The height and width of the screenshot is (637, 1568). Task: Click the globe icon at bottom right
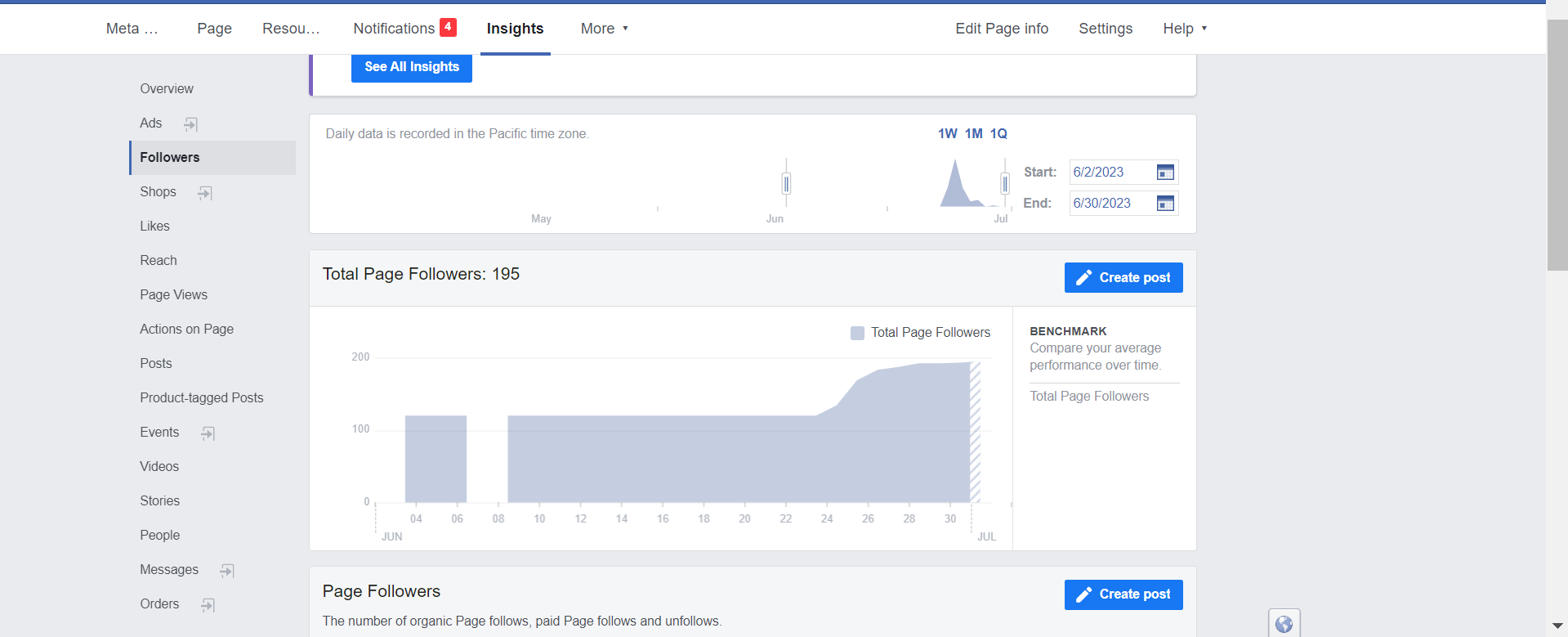coord(1284,624)
